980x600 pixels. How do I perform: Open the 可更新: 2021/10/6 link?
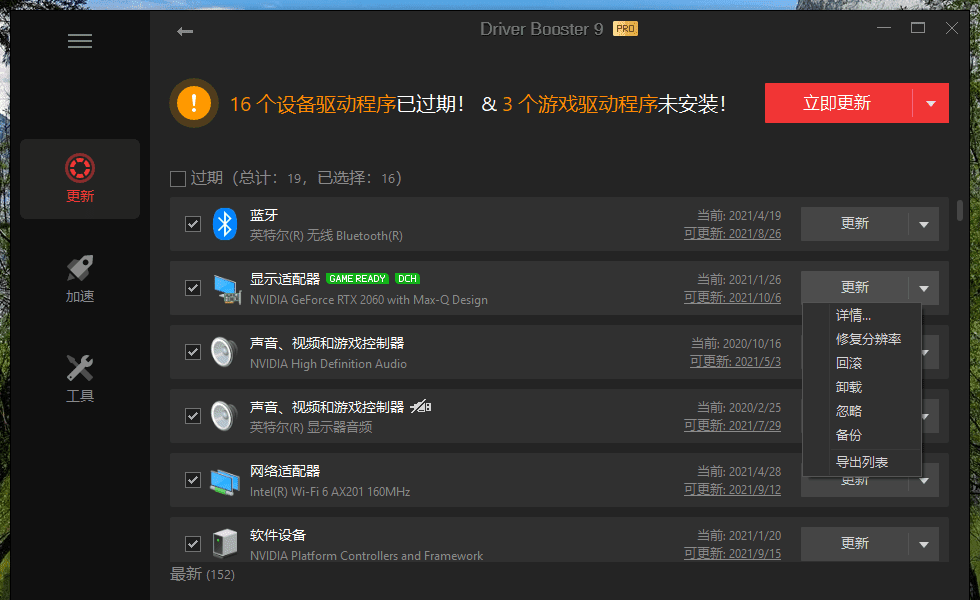(732, 298)
